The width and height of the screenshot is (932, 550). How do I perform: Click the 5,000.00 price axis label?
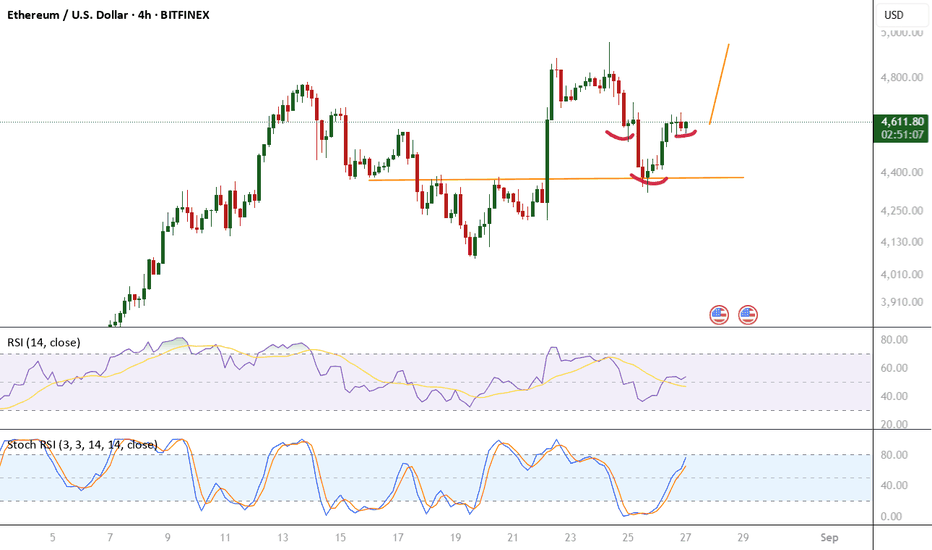901,32
